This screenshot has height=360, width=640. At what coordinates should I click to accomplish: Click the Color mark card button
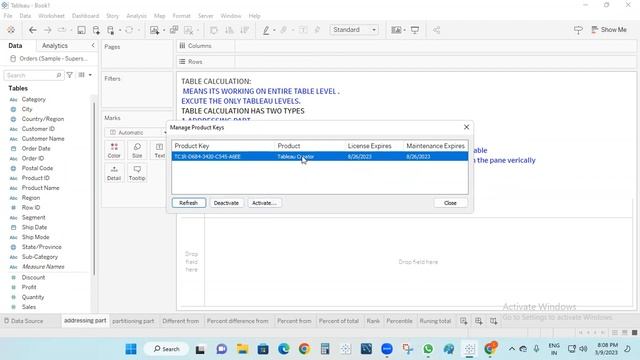point(114,150)
